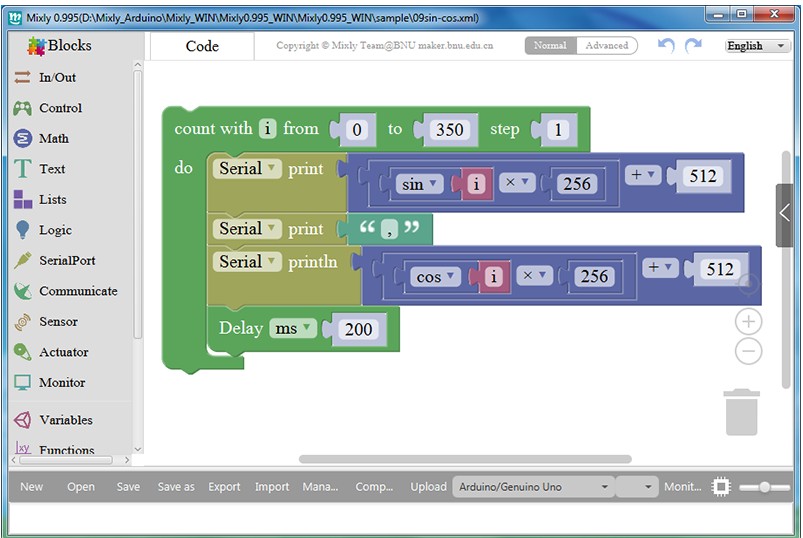The width and height of the screenshot is (803, 538).
Task: Click the redo arrow icon
Action: tap(693, 46)
